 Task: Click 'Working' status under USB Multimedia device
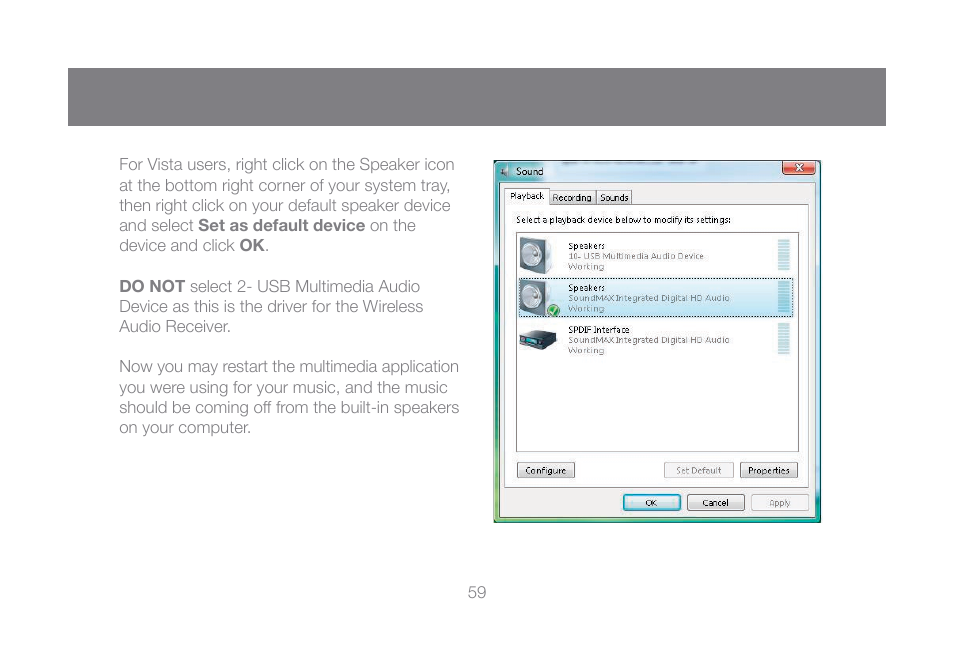tap(586, 266)
